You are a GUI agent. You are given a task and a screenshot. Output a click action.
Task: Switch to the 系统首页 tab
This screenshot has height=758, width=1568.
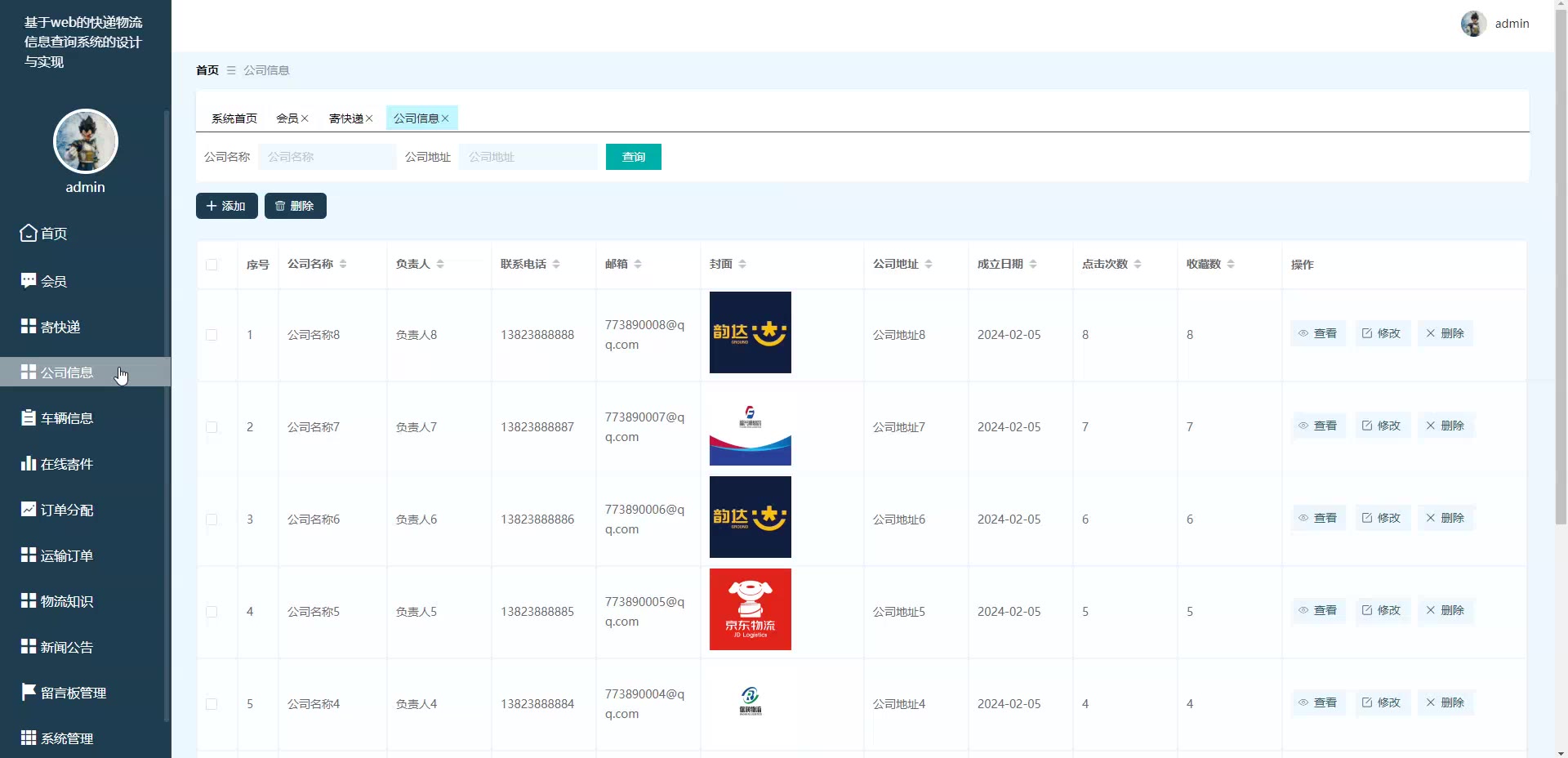234,118
